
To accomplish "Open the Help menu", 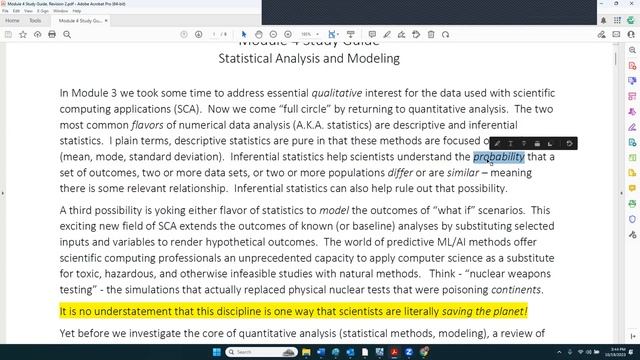I will pyautogui.click(x=77, y=11).
